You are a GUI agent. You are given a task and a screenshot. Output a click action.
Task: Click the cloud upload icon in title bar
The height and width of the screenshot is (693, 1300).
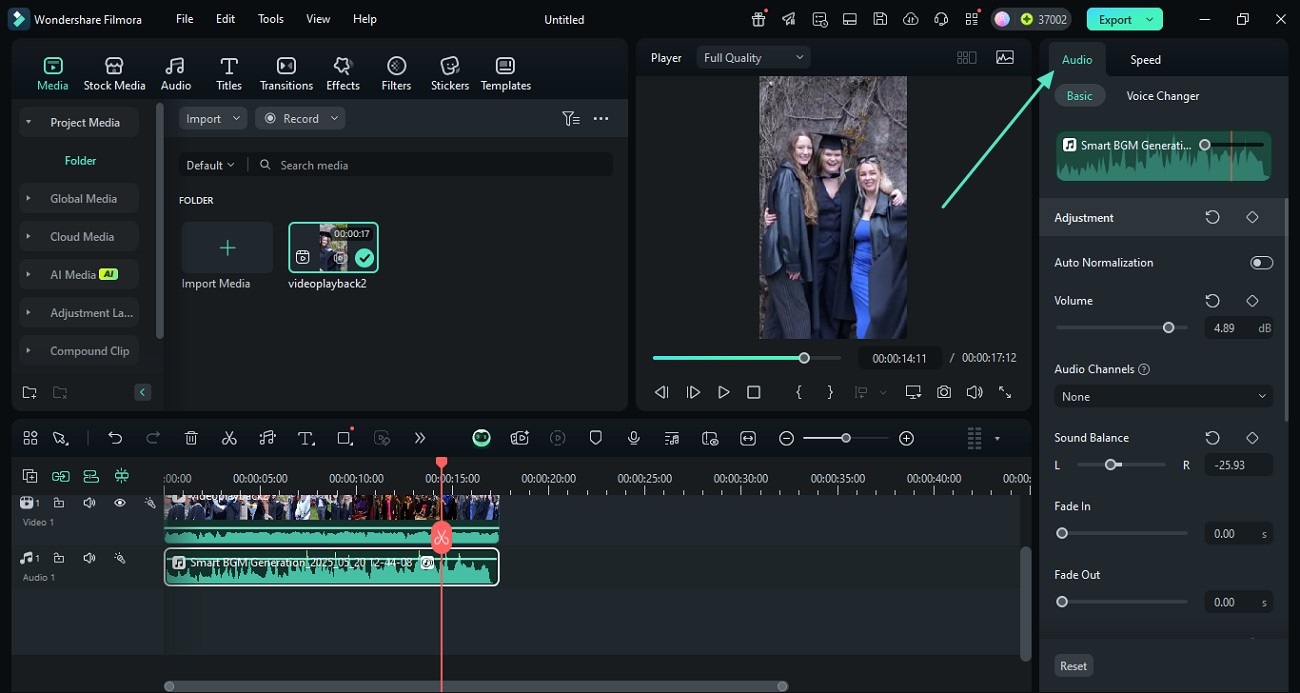point(910,19)
